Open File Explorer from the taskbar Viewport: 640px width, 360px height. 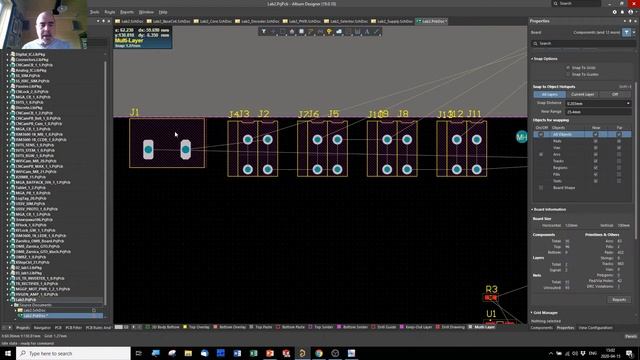(188, 353)
